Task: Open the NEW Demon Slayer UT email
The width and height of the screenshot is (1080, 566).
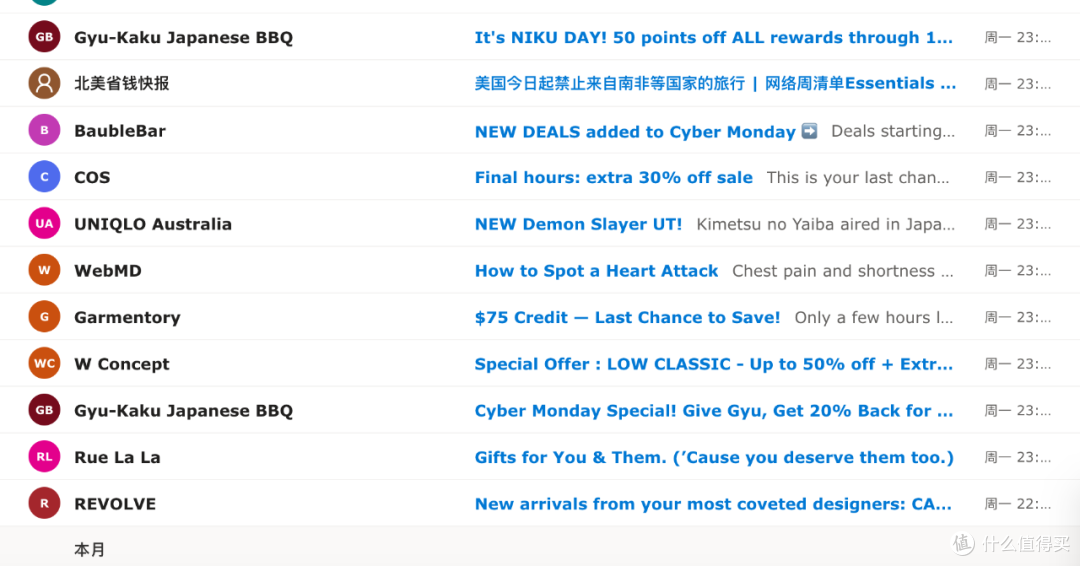Action: click(x=578, y=224)
